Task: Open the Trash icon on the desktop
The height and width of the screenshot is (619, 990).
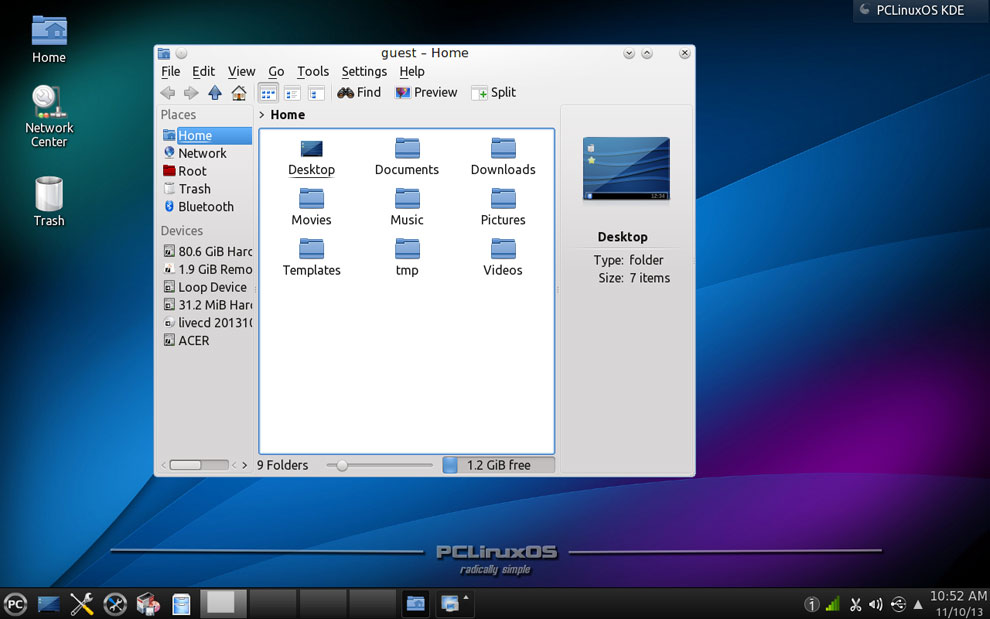Action: [49, 201]
